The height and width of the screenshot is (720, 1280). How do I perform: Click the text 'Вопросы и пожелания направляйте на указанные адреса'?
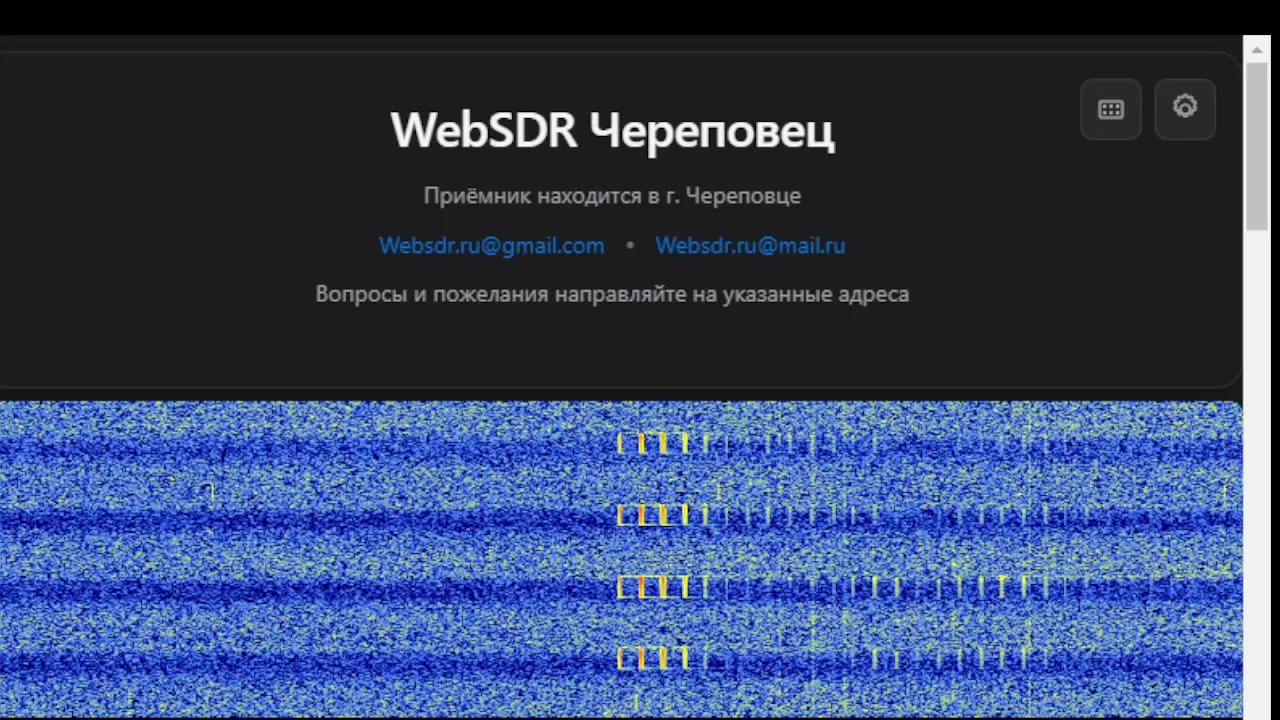612,294
